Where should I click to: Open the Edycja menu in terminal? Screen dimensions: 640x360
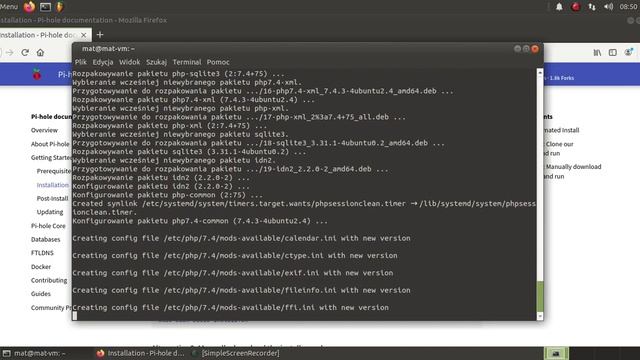click(103, 62)
